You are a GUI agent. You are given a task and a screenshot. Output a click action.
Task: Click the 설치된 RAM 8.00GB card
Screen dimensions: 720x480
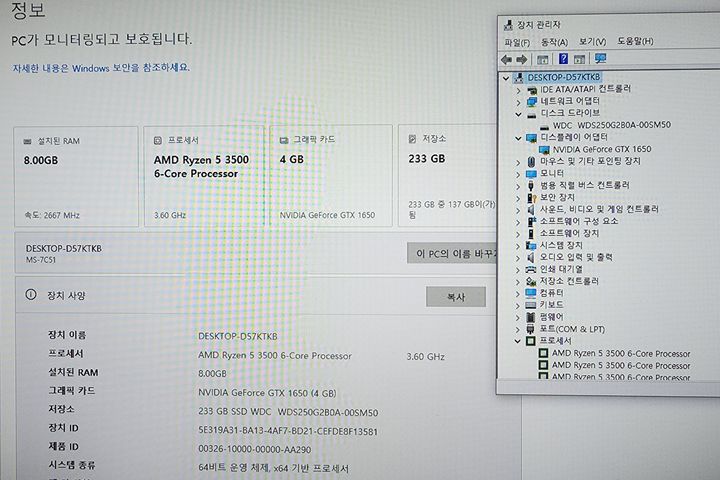click(76, 177)
